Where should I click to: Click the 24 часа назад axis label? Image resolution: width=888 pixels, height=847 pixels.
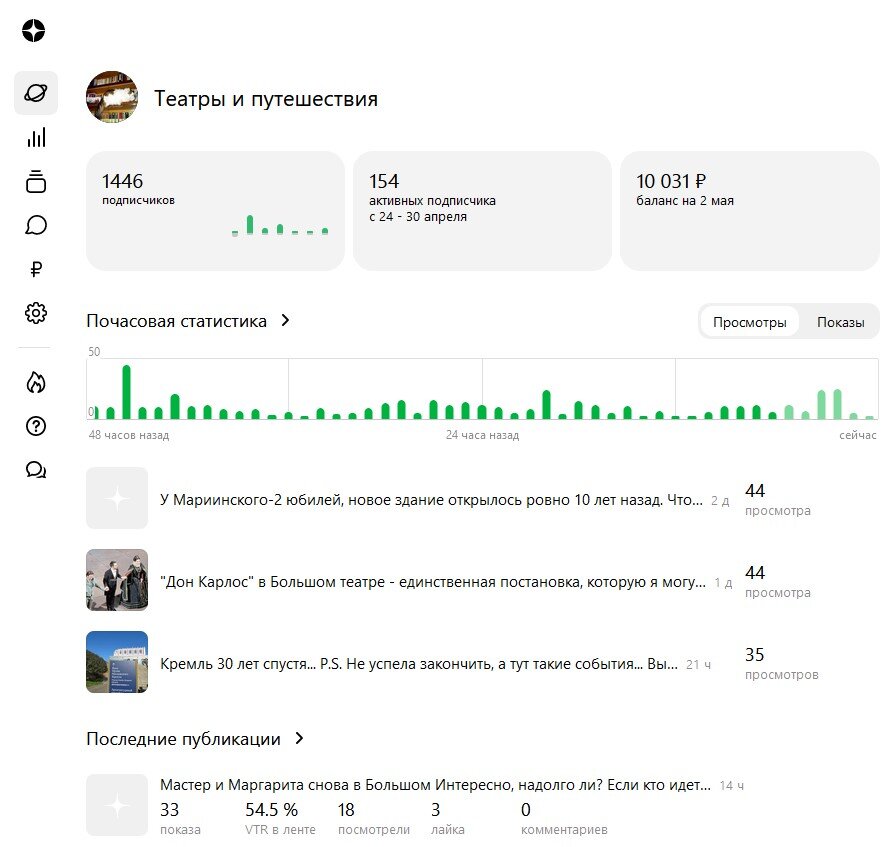482,435
